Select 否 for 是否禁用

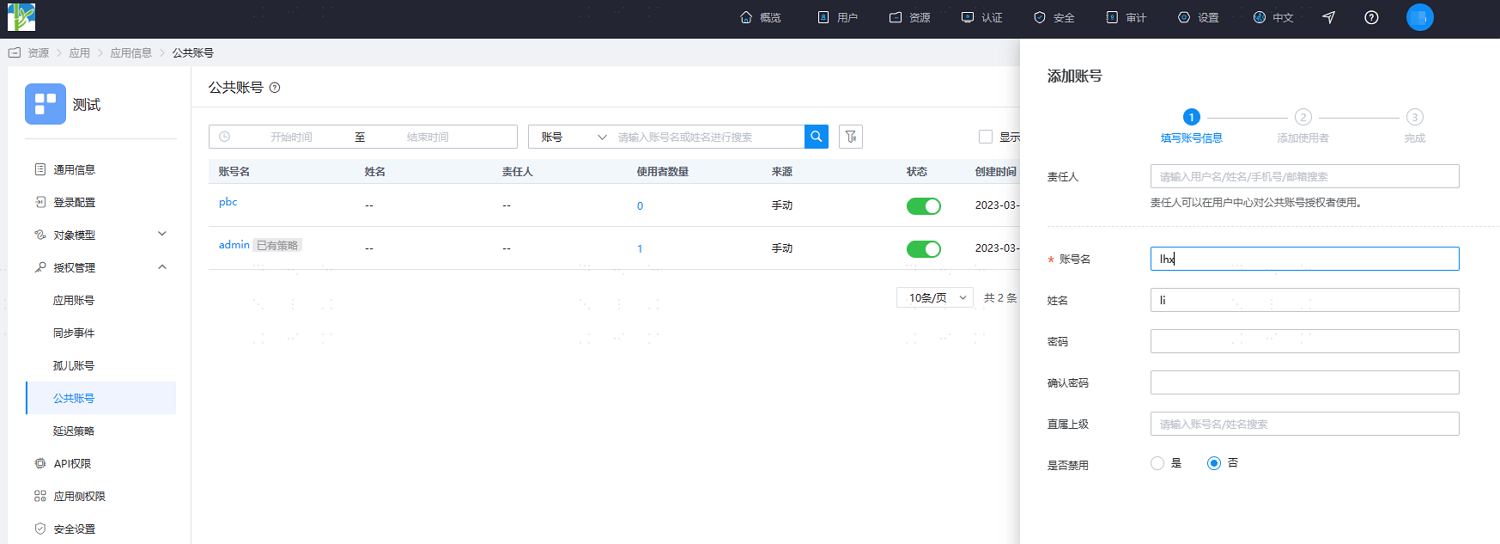pyautogui.click(x=1215, y=463)
